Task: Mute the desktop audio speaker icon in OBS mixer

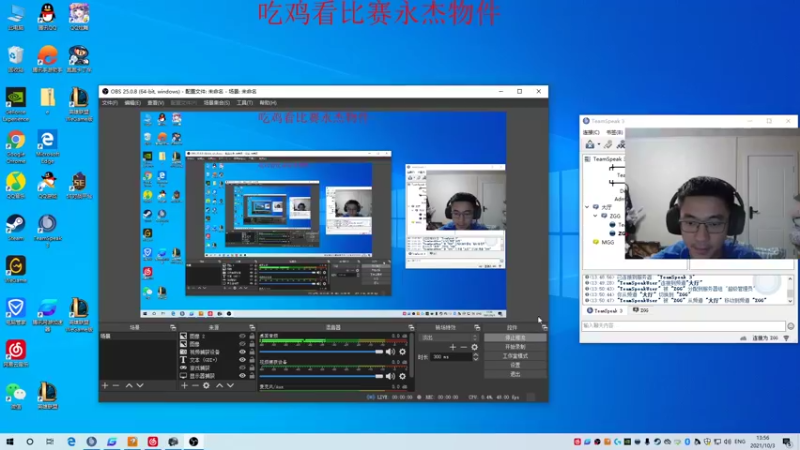Action: point(390,352)
